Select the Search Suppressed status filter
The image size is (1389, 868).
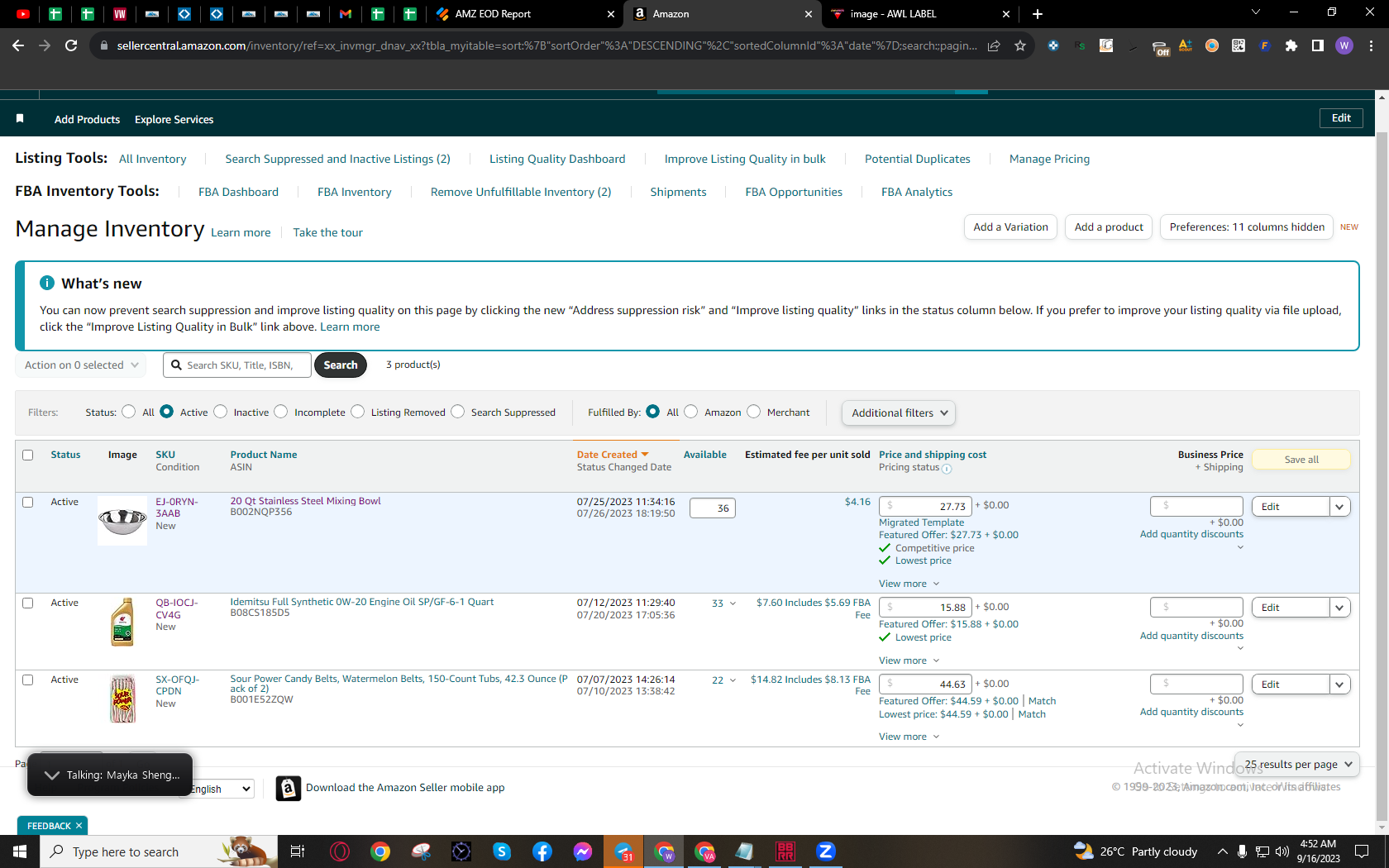(x=458, y=412)
